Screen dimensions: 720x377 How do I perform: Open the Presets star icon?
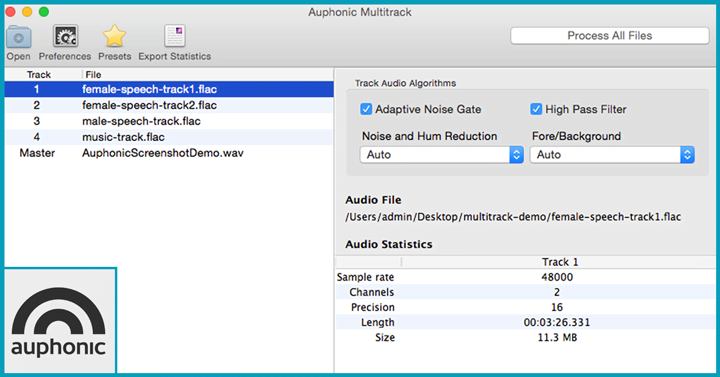[x=114, y=36]
